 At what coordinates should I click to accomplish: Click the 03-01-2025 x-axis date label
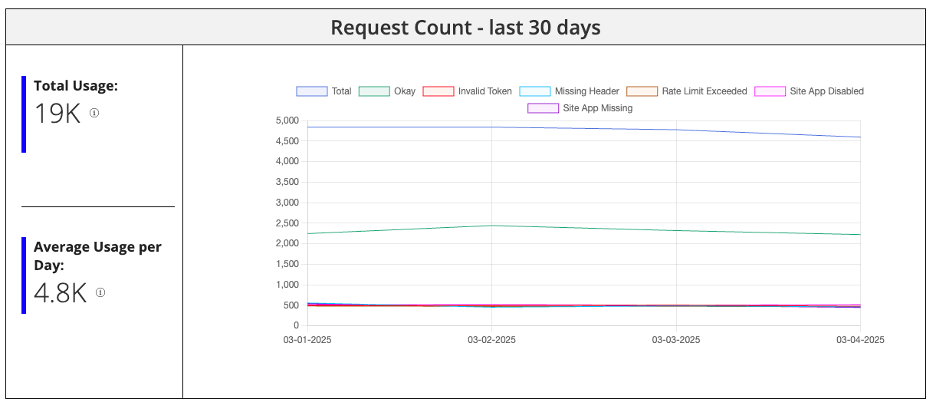tap(307, 340)
